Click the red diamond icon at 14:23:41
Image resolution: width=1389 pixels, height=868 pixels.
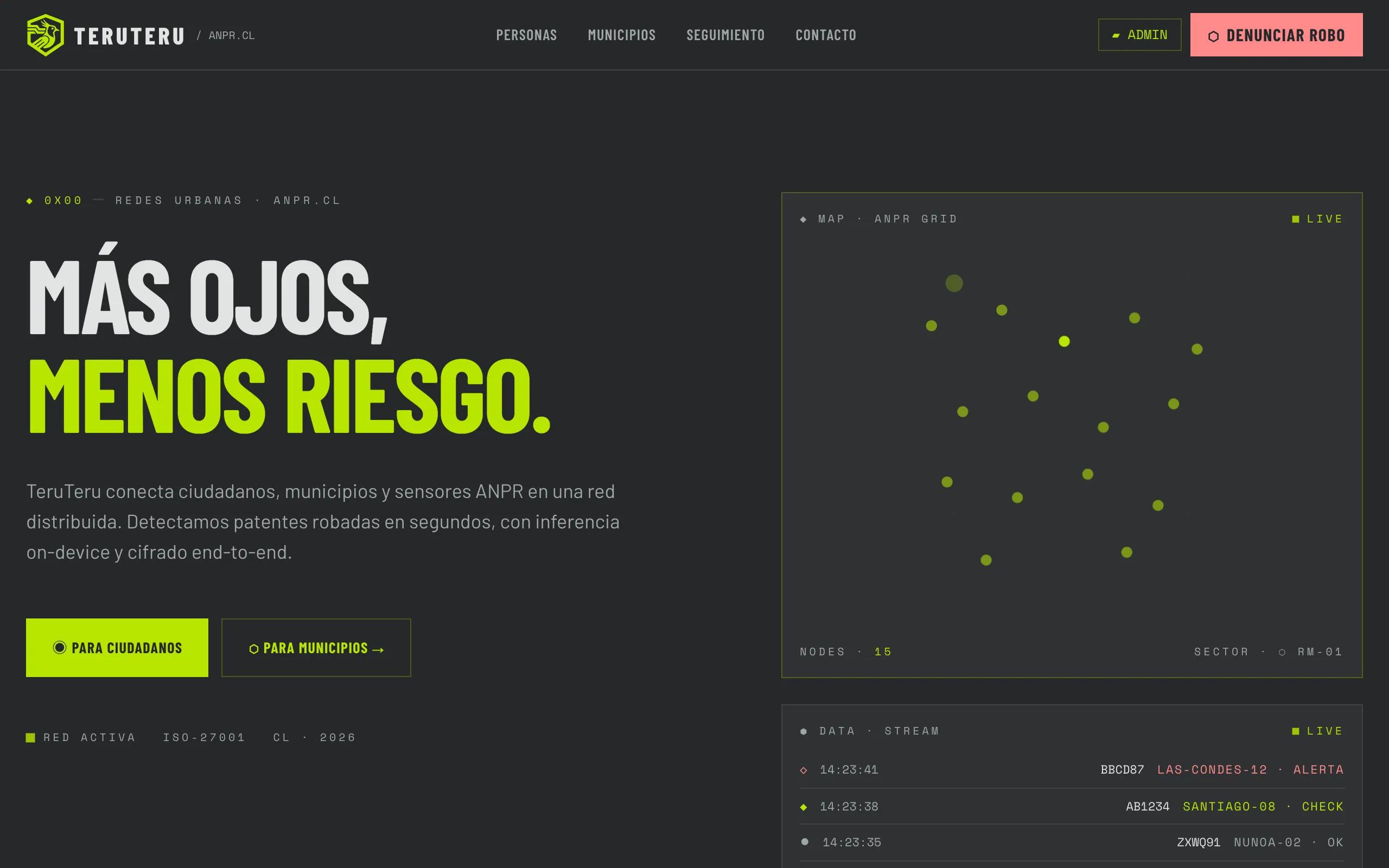point(804,770)
